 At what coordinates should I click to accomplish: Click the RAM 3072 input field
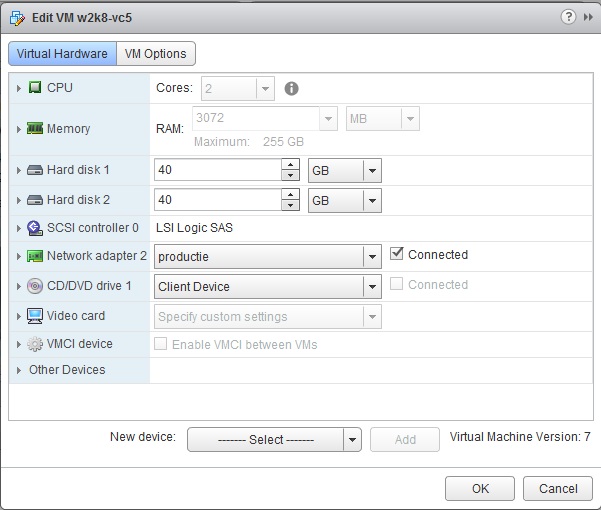(256, 118)
